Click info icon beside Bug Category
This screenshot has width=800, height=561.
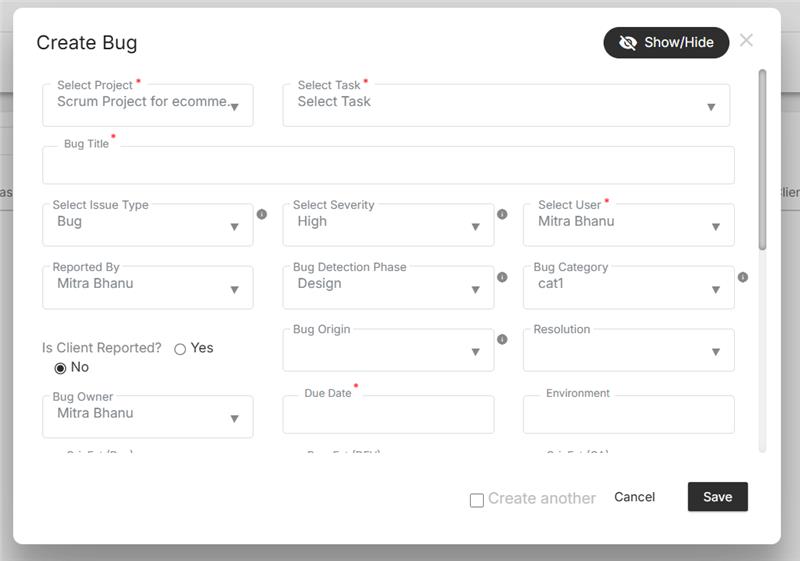click(x=743, y=277)
